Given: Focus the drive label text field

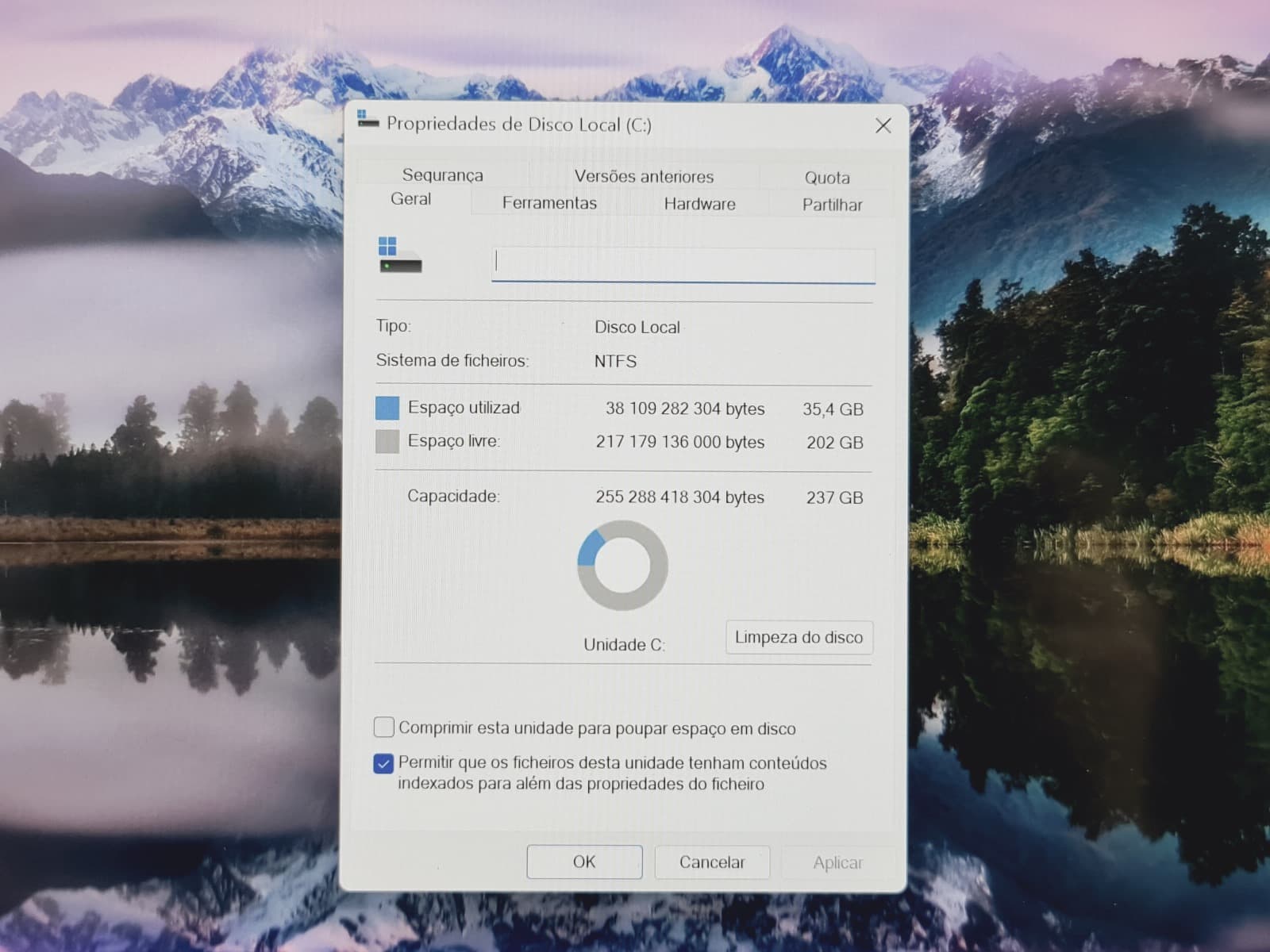Looking at the screenshot, I should click(683, 263).
